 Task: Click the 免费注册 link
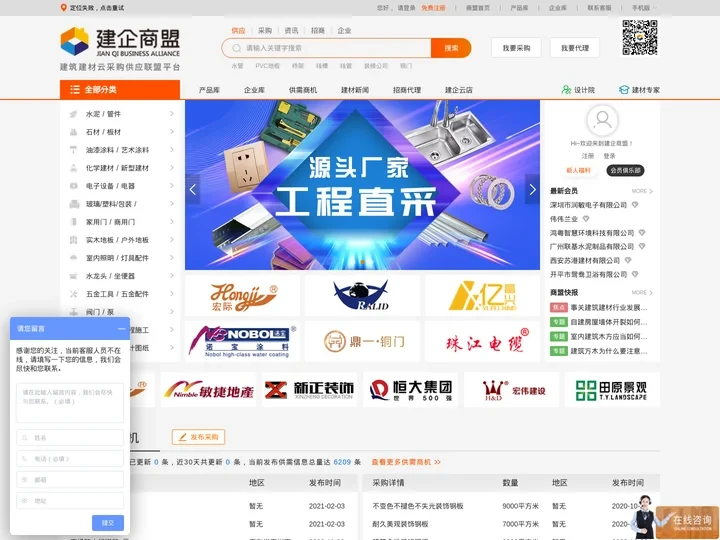pyautogui.click(x=433, y=8)
